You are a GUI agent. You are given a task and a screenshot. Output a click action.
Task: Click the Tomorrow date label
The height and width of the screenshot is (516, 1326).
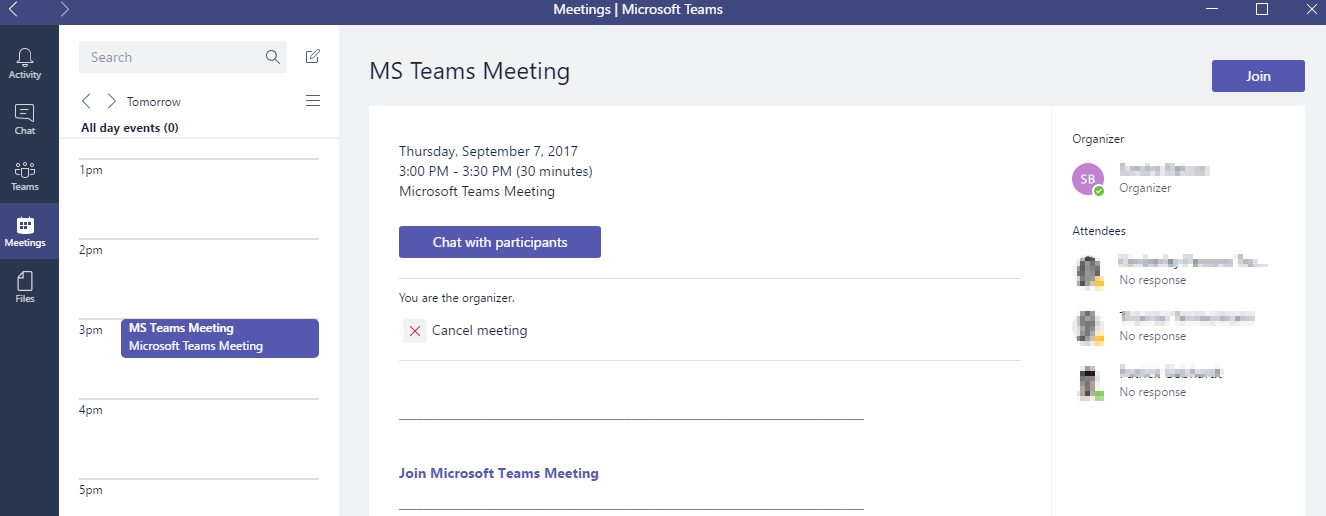click(154, 102)
